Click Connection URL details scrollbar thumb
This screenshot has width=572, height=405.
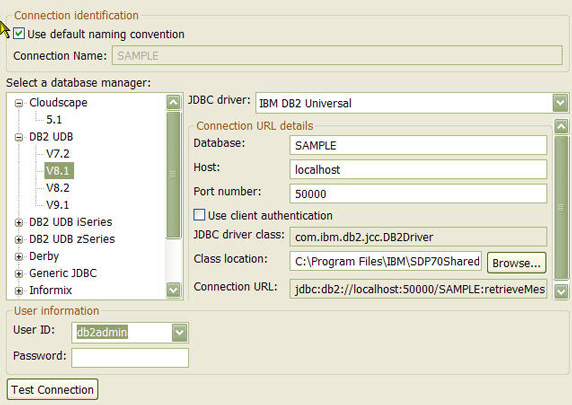[x=561, y=208]
